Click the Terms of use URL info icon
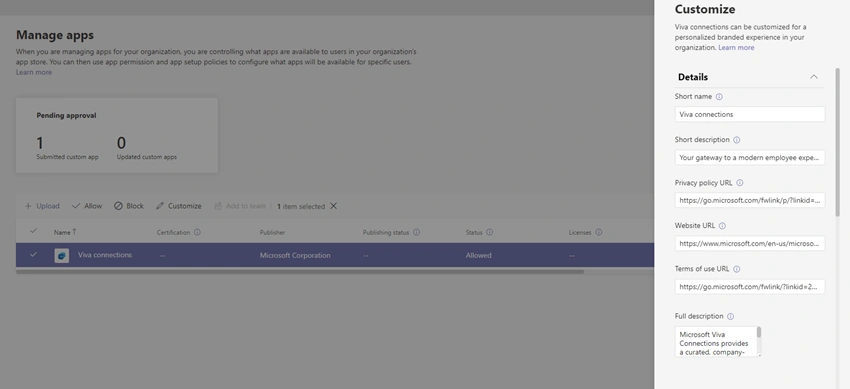Viewport: 850px width, 389px height. coord(737,269)
